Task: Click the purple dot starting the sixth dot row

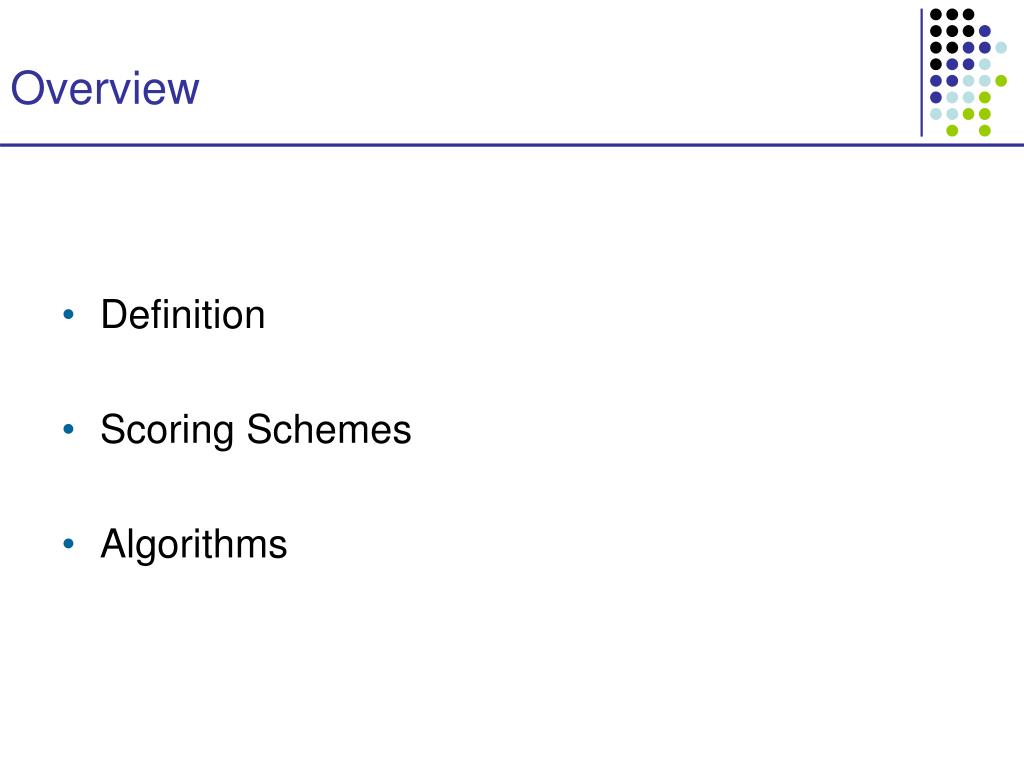Action: tap(936, 97)
